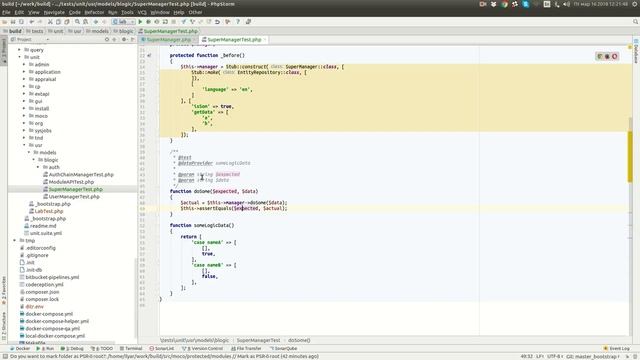Click the Save All toolbar icon
This screenshot has height=360, width=640.
pos(13,22)
